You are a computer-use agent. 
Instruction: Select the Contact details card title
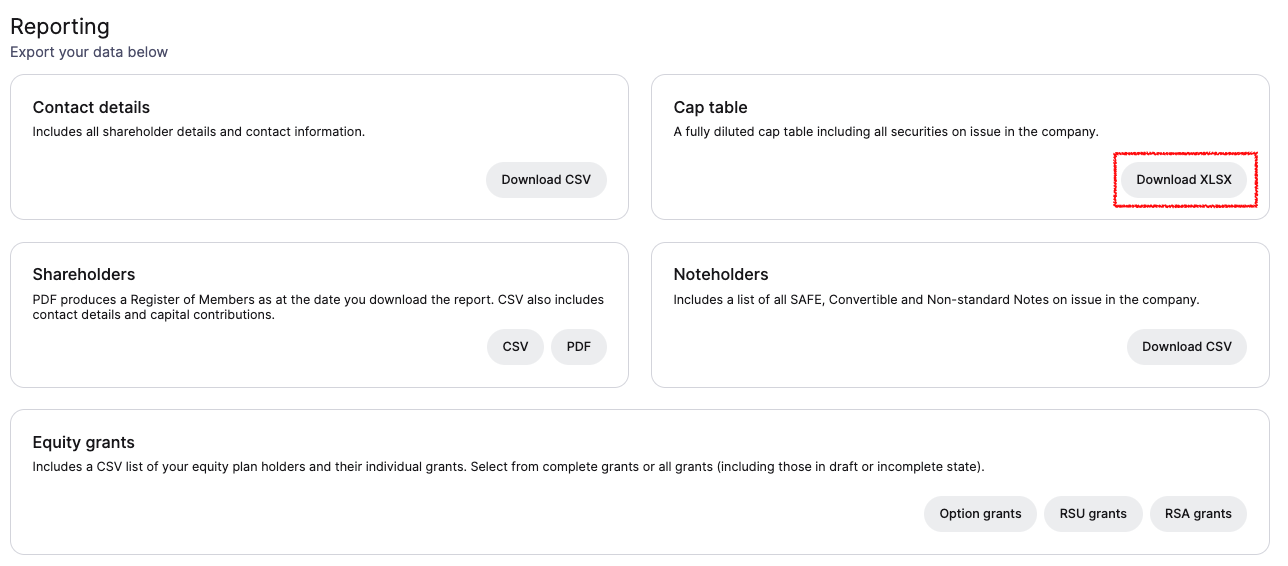click(x=91, y=107)
